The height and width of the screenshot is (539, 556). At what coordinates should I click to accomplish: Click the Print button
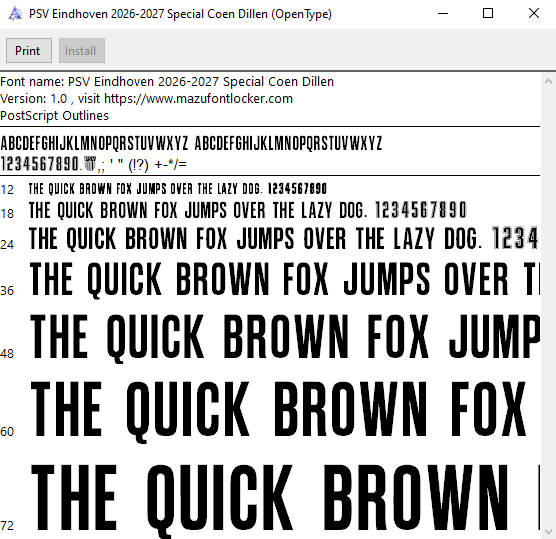pos(29,51)
